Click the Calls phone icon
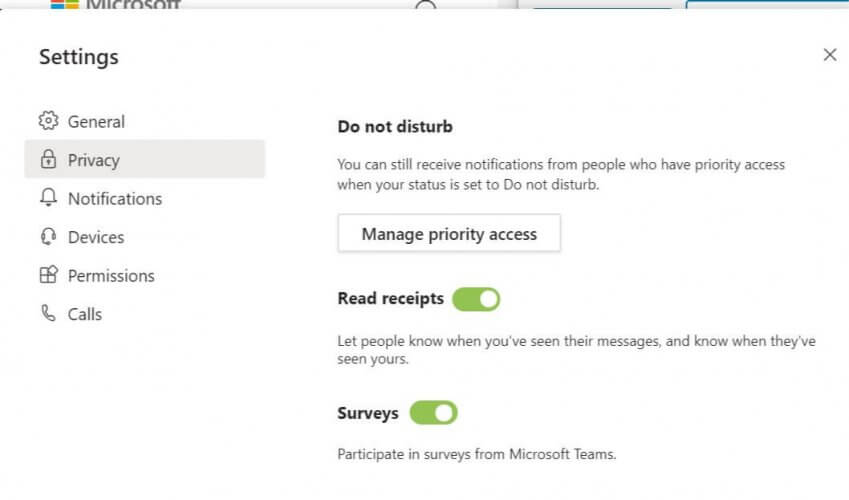This screenshot has width=849, height=500. coord(48,313)
